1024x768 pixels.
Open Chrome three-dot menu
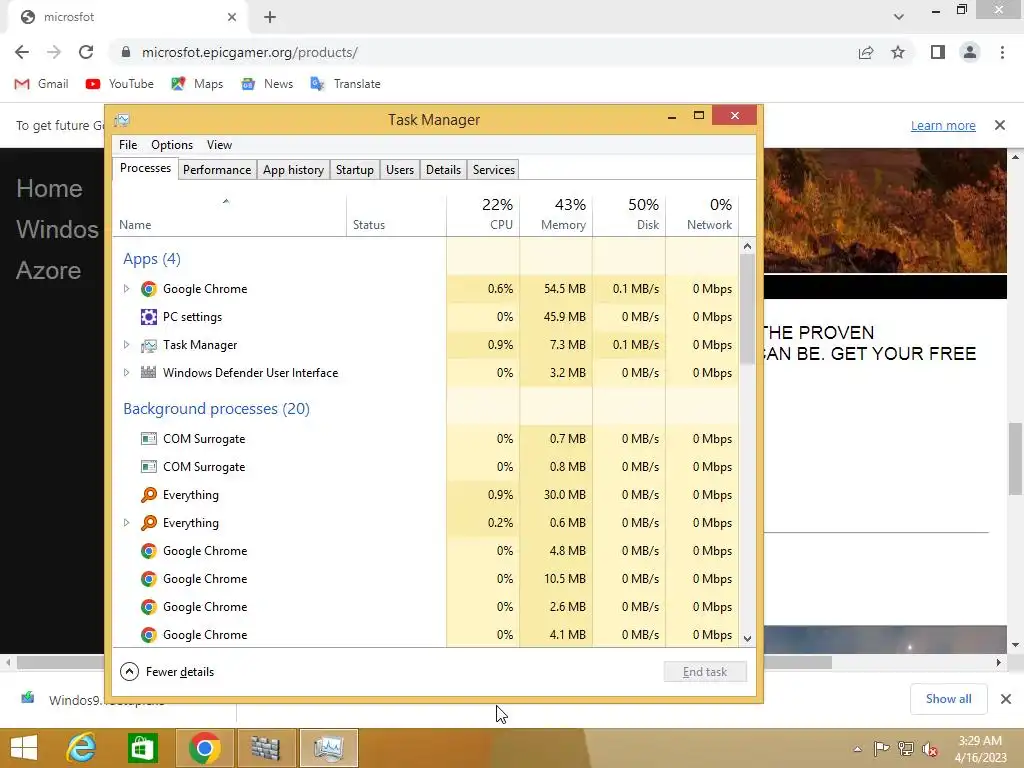coord(1002,52)
